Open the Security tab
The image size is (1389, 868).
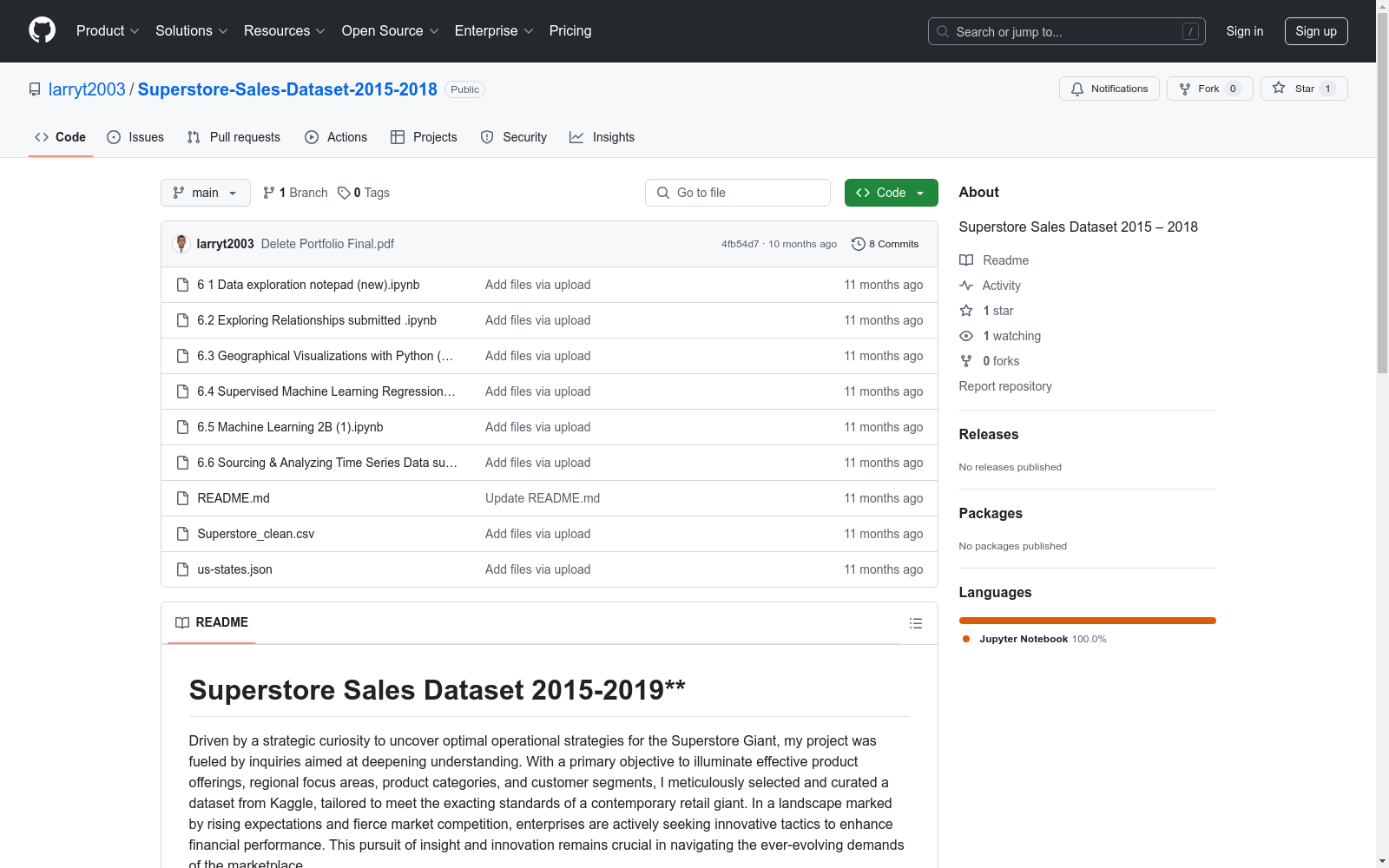[514, 137]
